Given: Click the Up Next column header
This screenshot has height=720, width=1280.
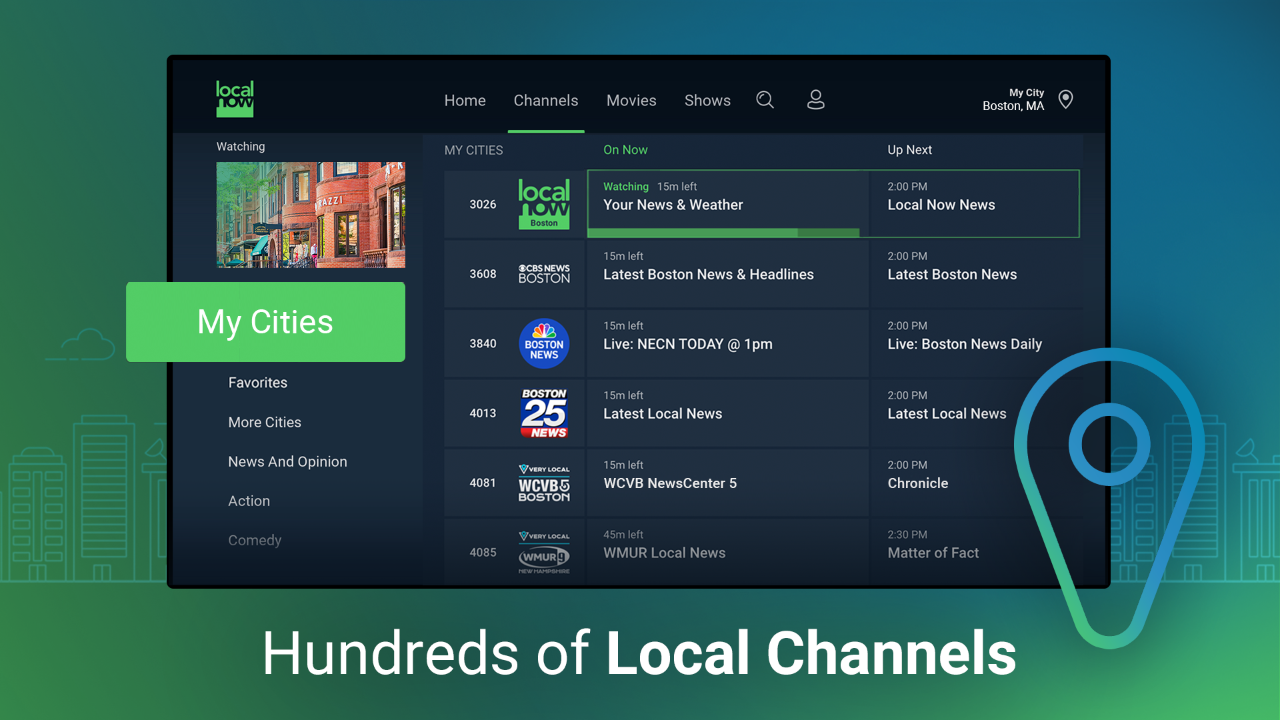Looking at the screenshot, I should (x=910, y=150).
